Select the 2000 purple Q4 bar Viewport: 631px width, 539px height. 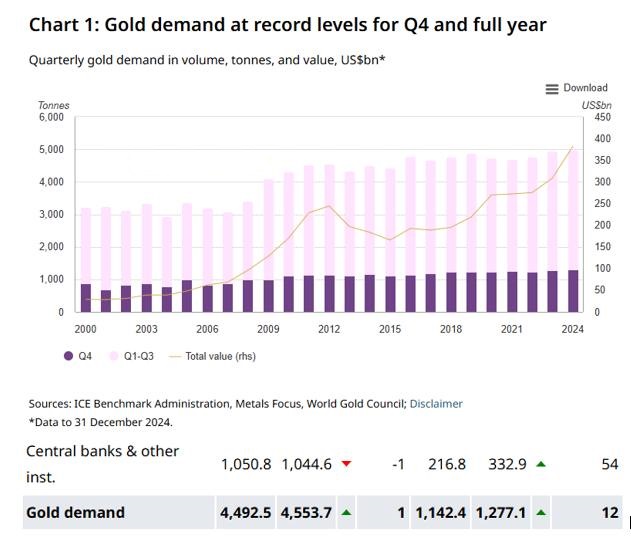point(86,297)
